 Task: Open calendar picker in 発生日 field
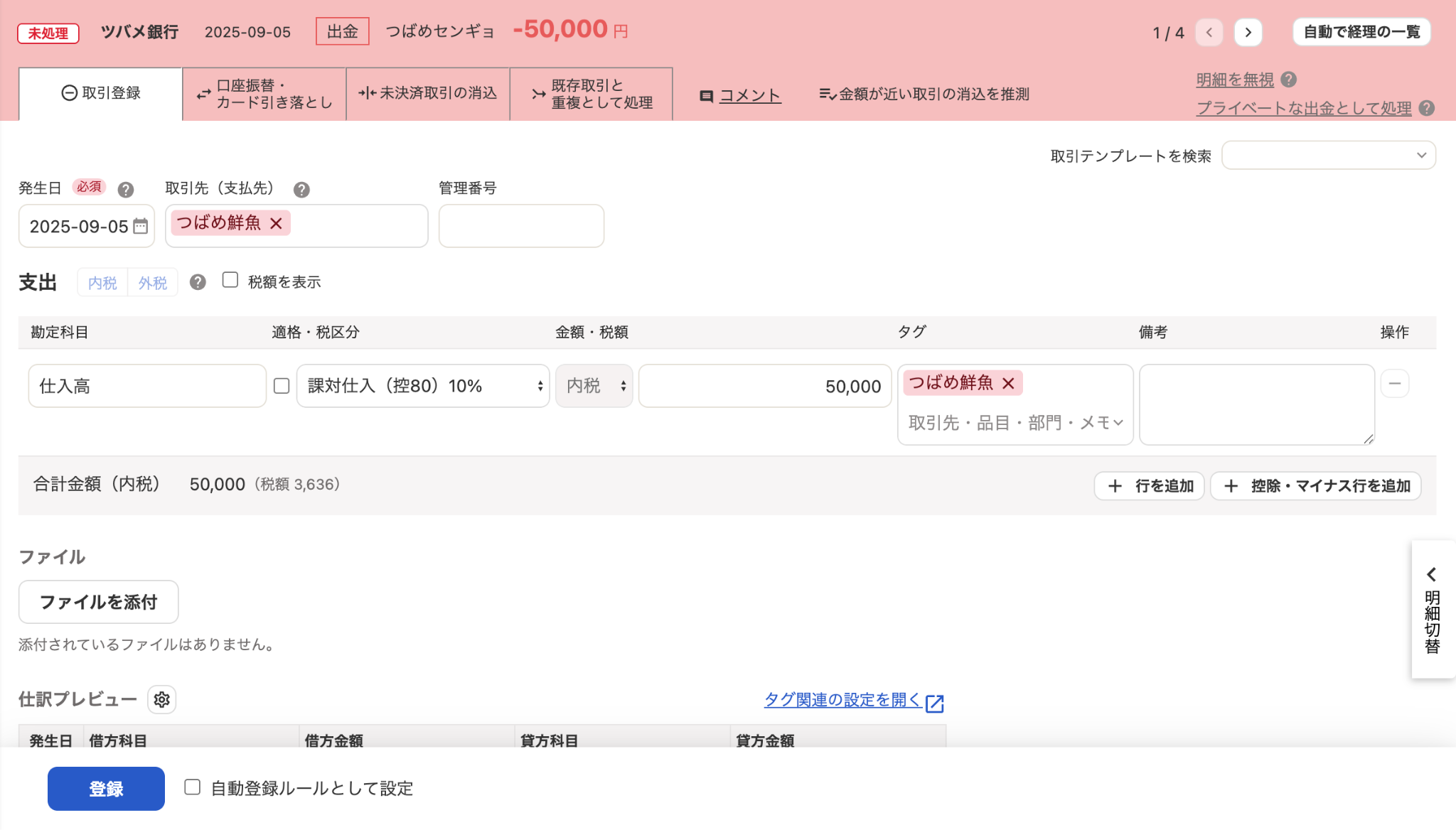[141, 226]
